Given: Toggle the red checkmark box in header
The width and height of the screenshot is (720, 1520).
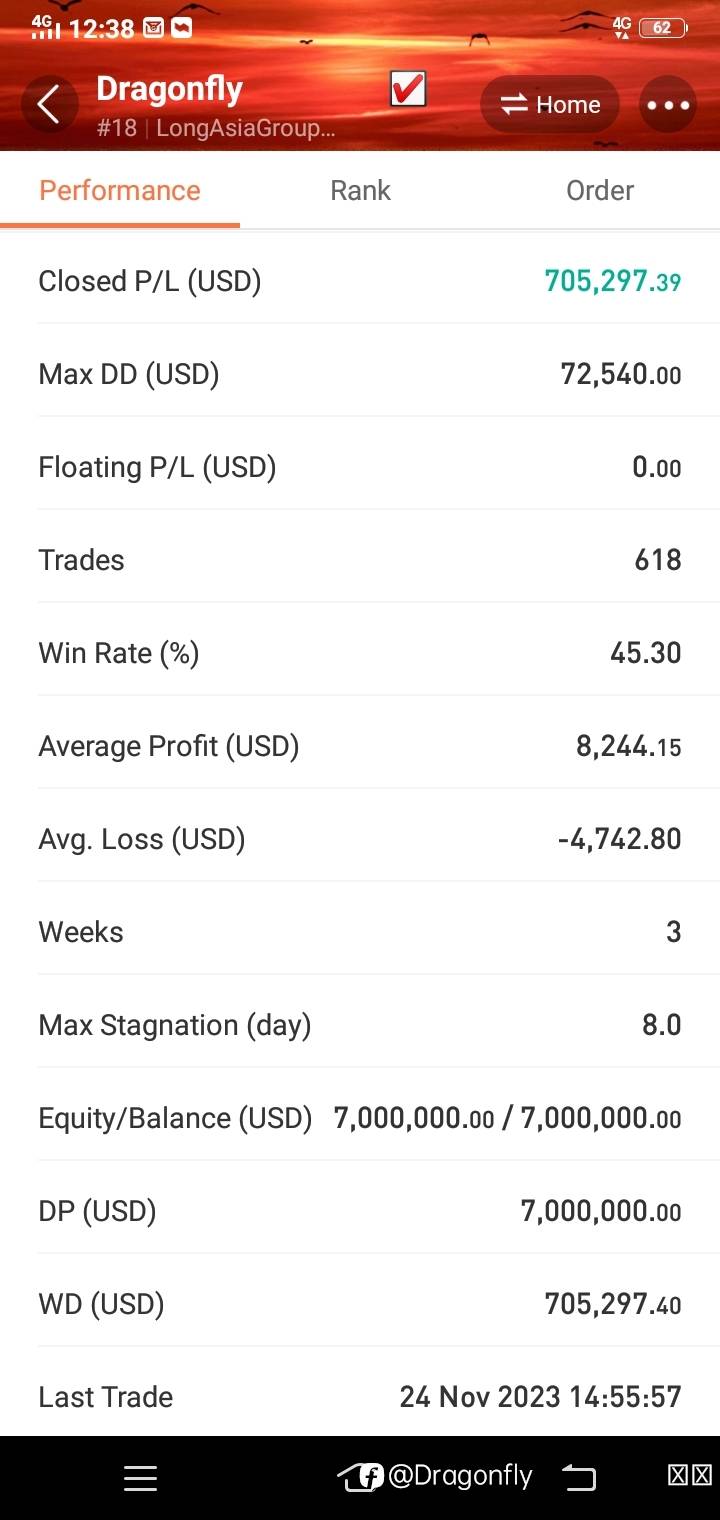Looking at the screenshot, I should coord(408,90).
